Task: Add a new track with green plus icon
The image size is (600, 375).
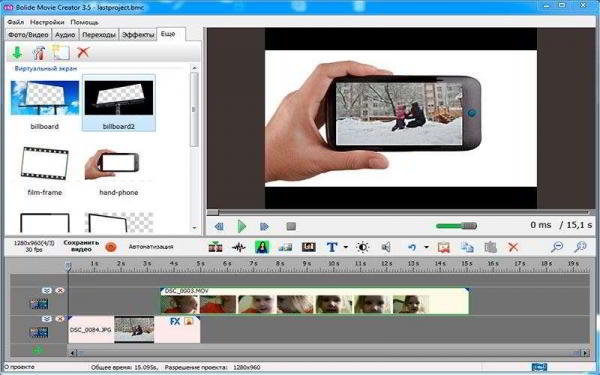Action: [38, 349]
